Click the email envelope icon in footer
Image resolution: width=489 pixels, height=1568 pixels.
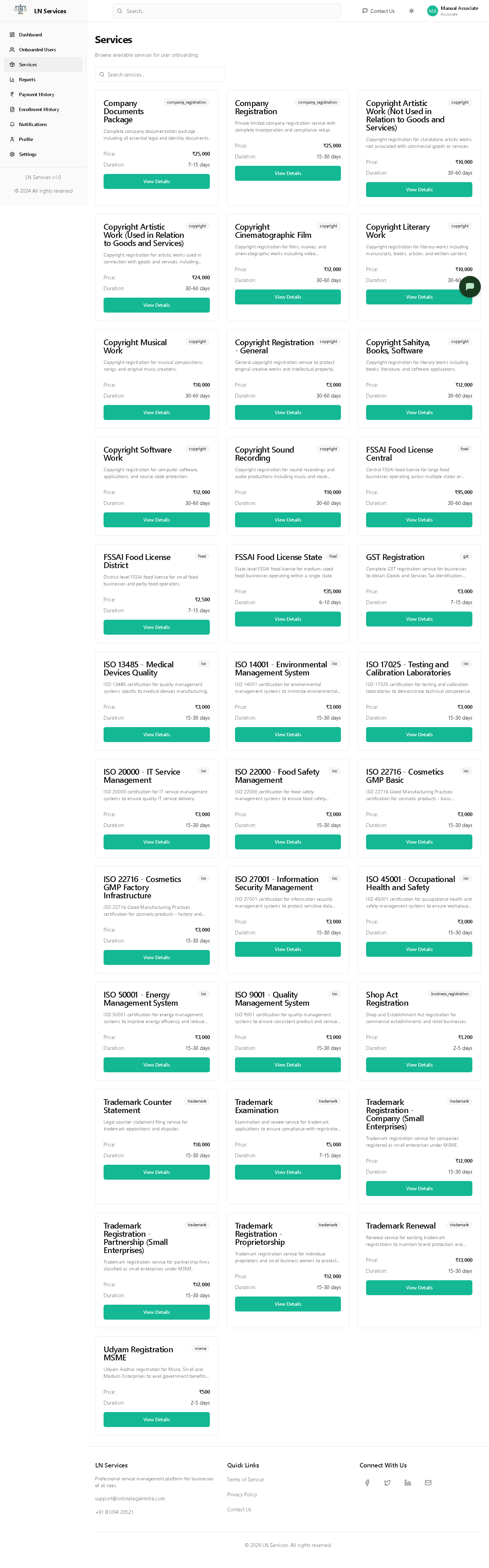[428, 1483]
